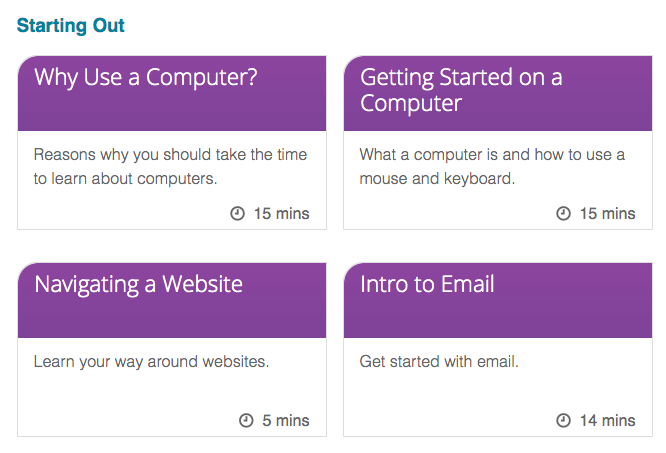
Task: Click the 14 mins duration label
Action: (607, 420)
